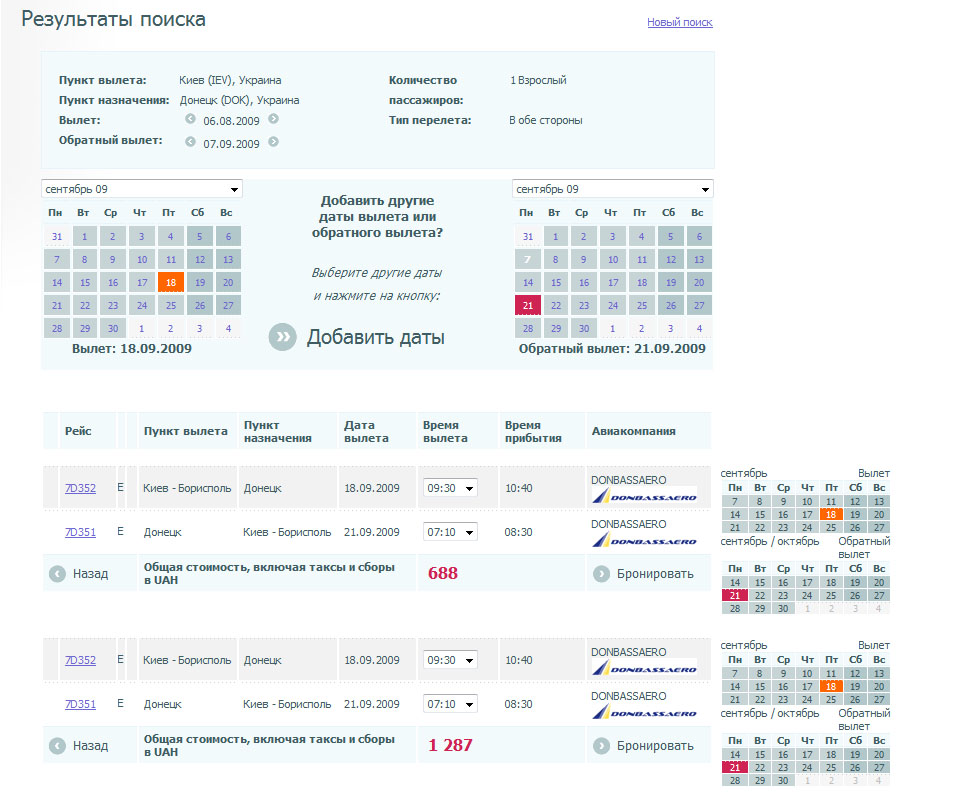
Task: Click previous-day arrow beside return date 07.09.2009
Action: (190, 142)
